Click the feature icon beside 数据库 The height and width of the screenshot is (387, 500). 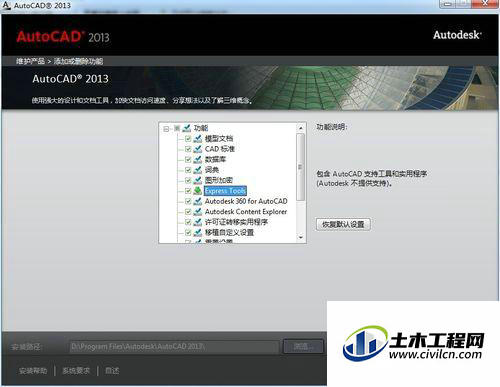pyautogui.click(x=198, y=159)
